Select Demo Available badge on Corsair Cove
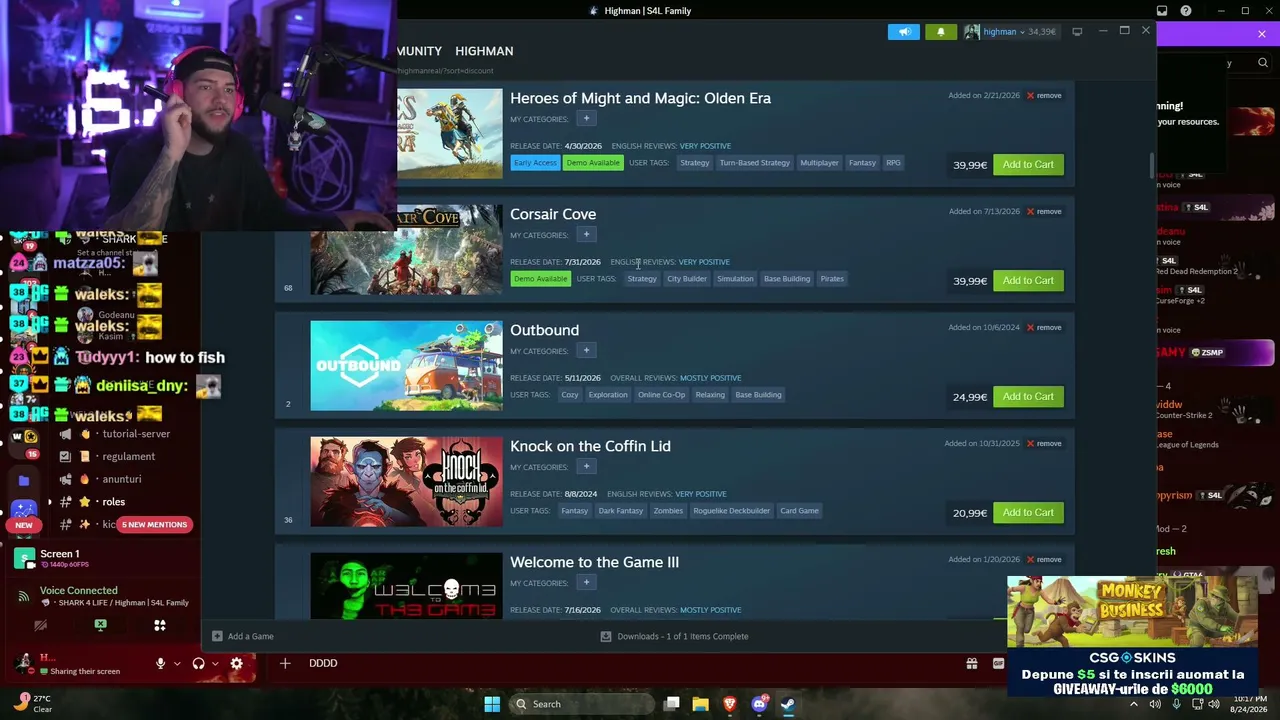Image resolution: width=1280 pixels, height=720 pixels. point(540,279)
